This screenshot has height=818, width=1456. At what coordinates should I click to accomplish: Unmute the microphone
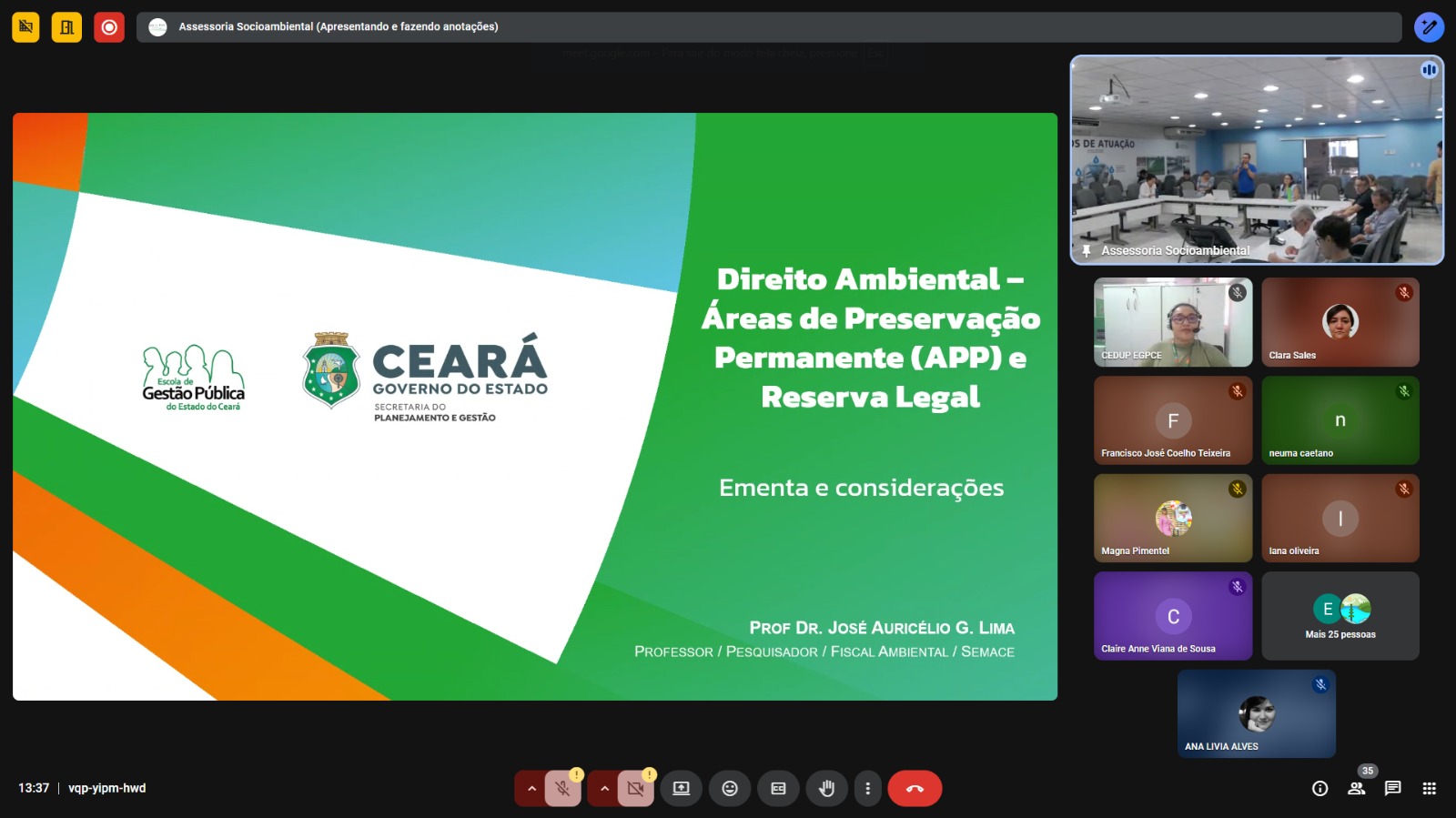coord(562,789)
